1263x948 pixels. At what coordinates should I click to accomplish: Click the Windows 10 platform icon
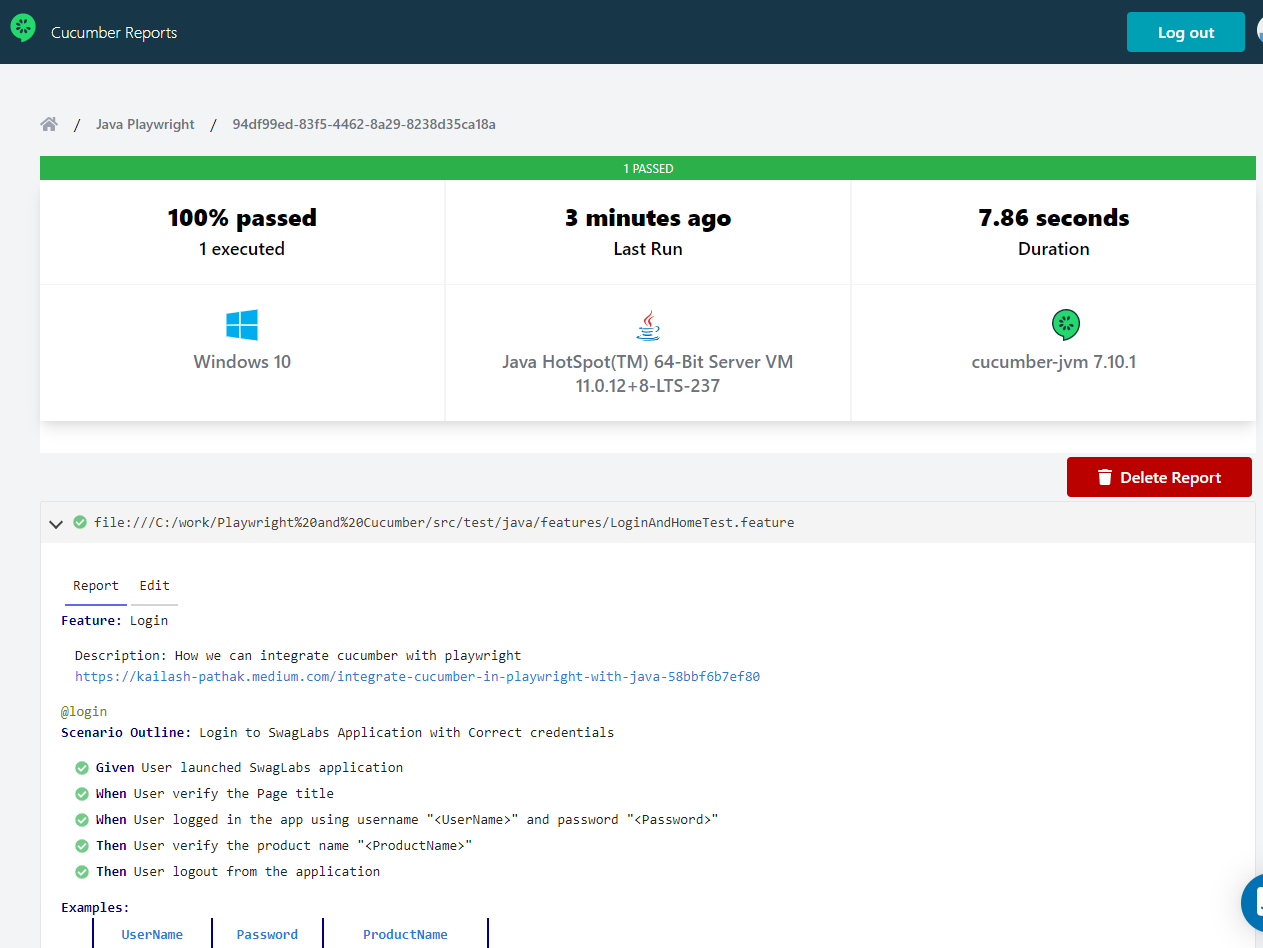(241, 324)
